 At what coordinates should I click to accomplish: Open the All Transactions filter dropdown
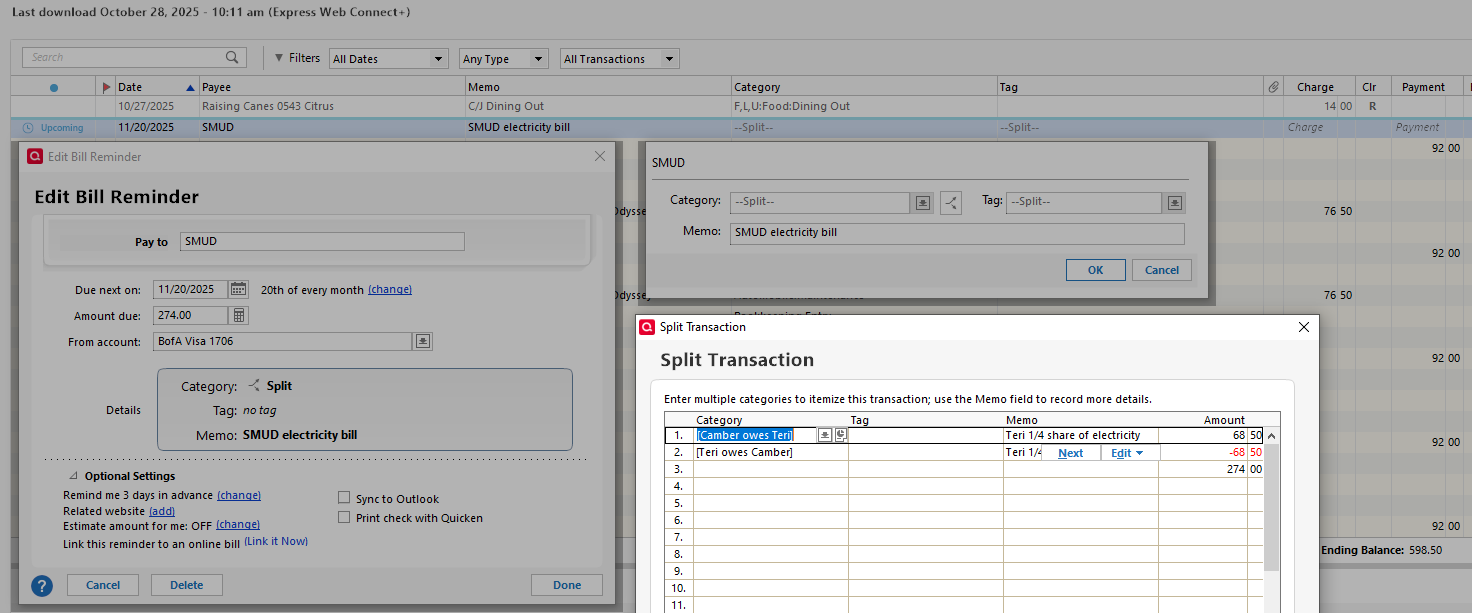pos(620,59)
